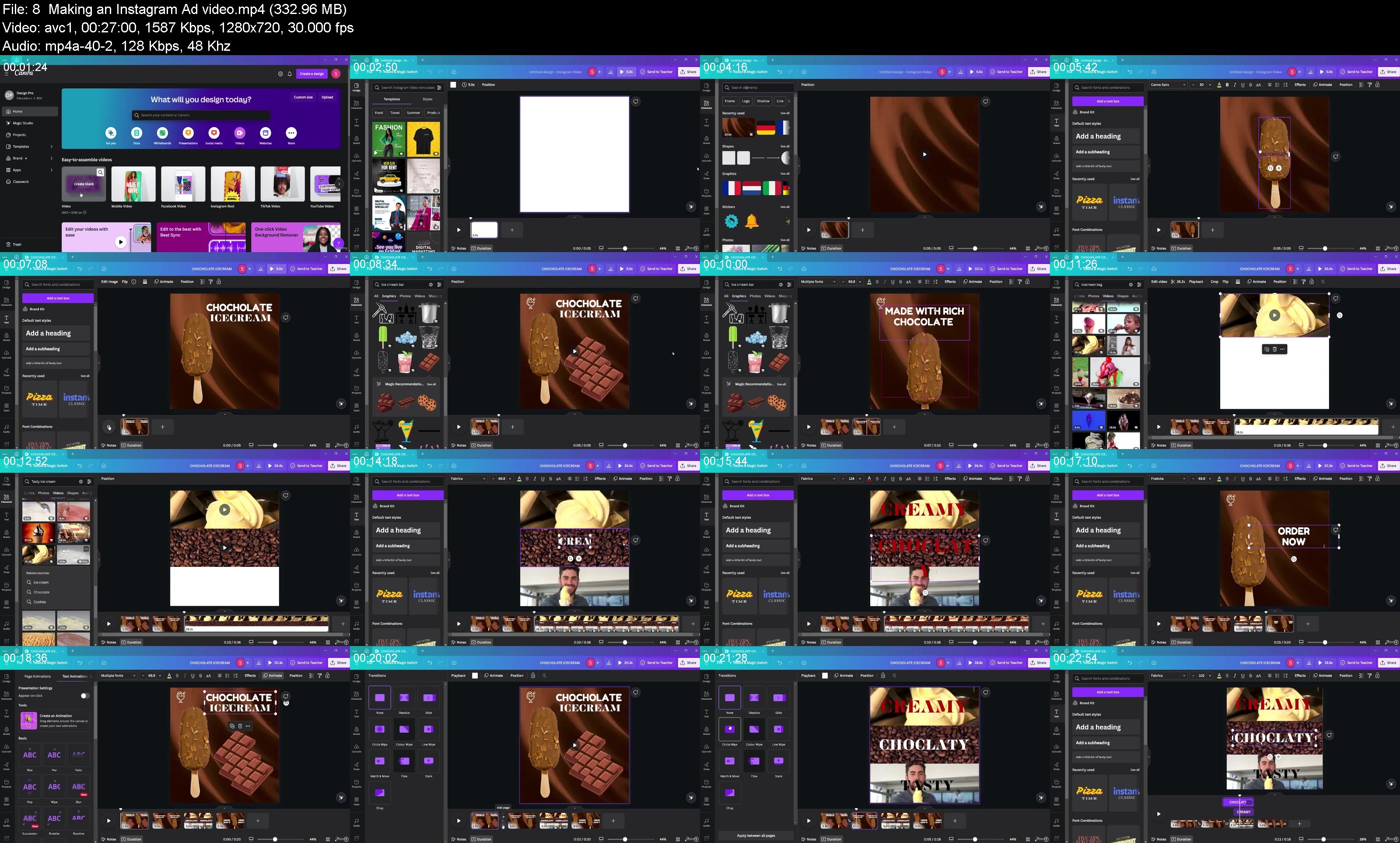Open Brand sidebar icon in the 00:05:42 frame
This screenshot has width=1400, height=843.
pos(1056,140)
